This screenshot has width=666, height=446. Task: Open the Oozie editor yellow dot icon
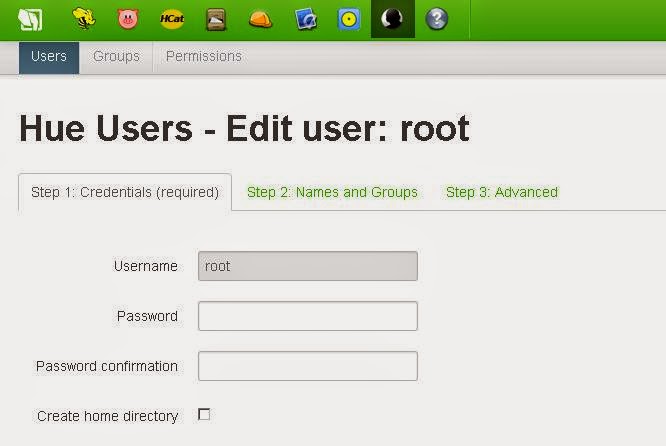click(x=349, y=20)
